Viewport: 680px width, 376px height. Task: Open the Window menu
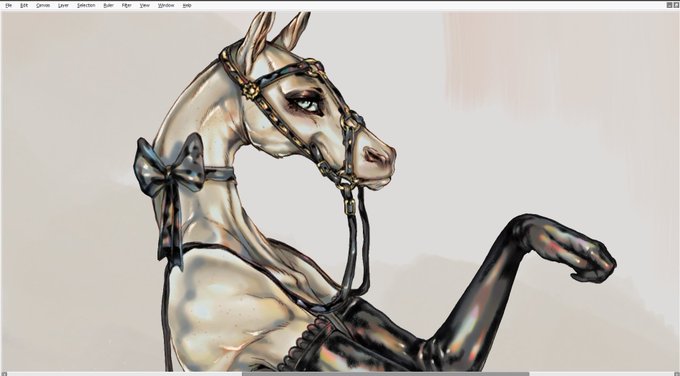pyautogui.click(x=166, y=5)
